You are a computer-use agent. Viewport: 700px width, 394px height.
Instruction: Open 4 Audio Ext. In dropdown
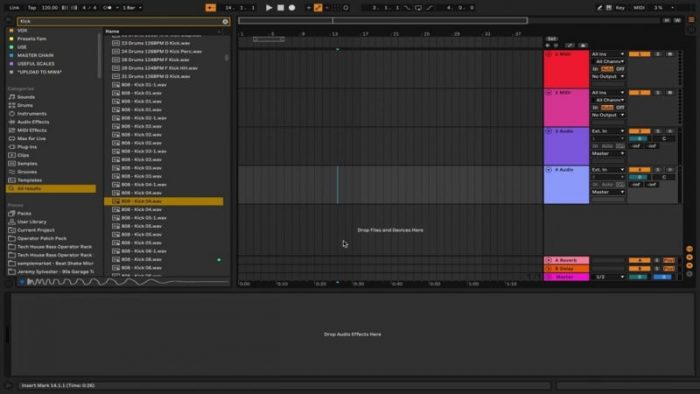click(x=608, y=170)
